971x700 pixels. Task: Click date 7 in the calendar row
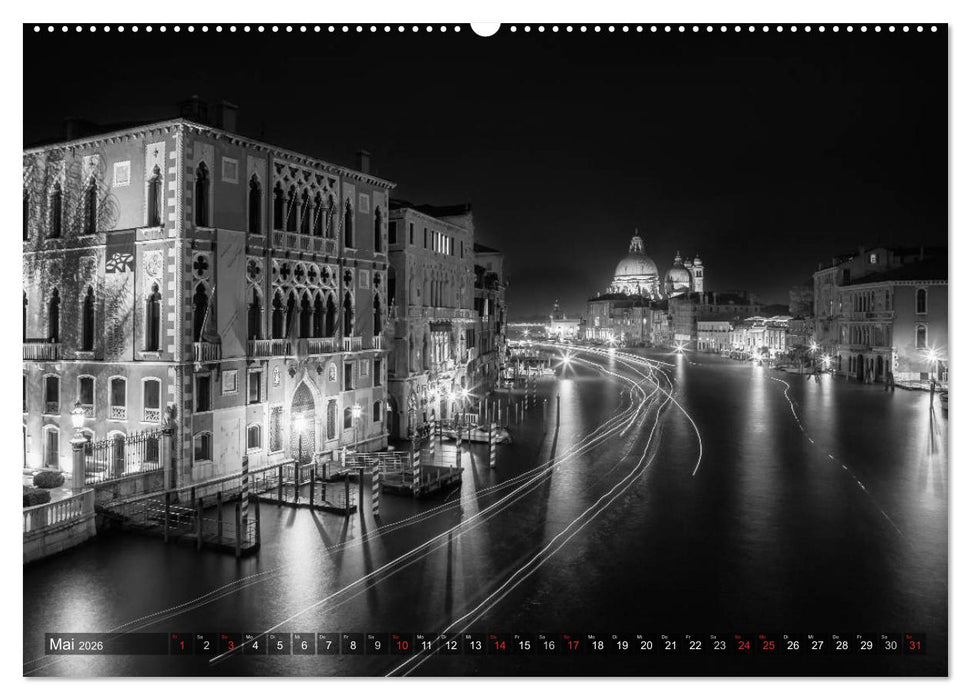[x=327, y=645]
